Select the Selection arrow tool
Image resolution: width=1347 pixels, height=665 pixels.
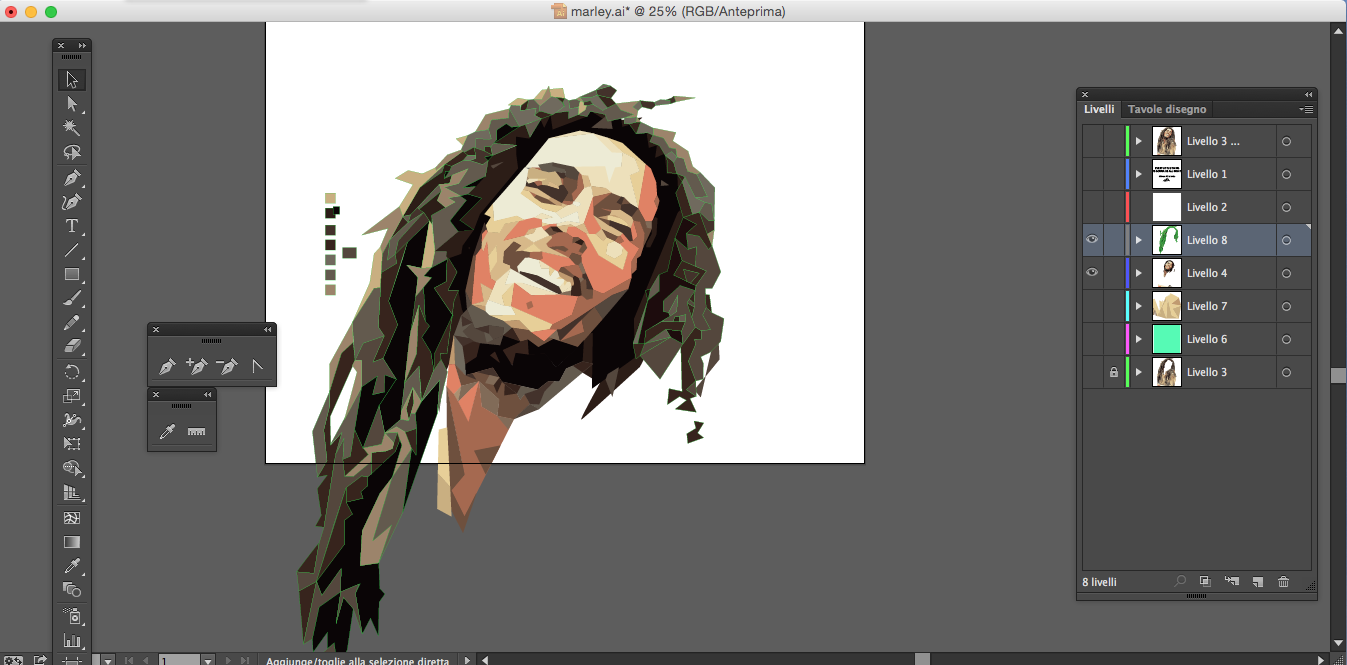point(72,80)
